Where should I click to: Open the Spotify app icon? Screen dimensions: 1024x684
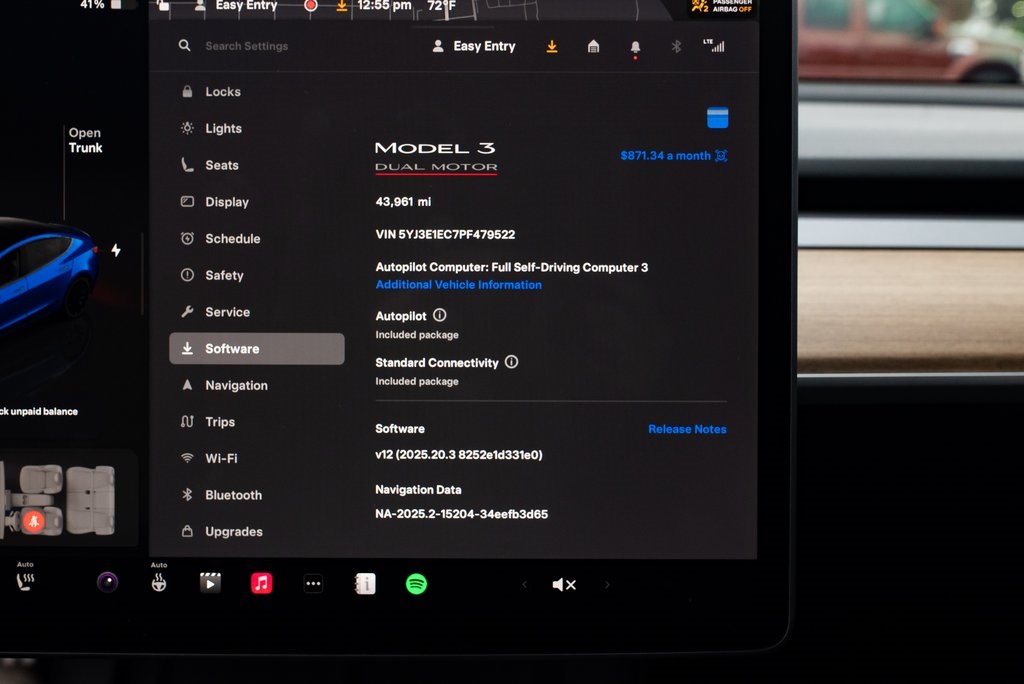[417, 584]
